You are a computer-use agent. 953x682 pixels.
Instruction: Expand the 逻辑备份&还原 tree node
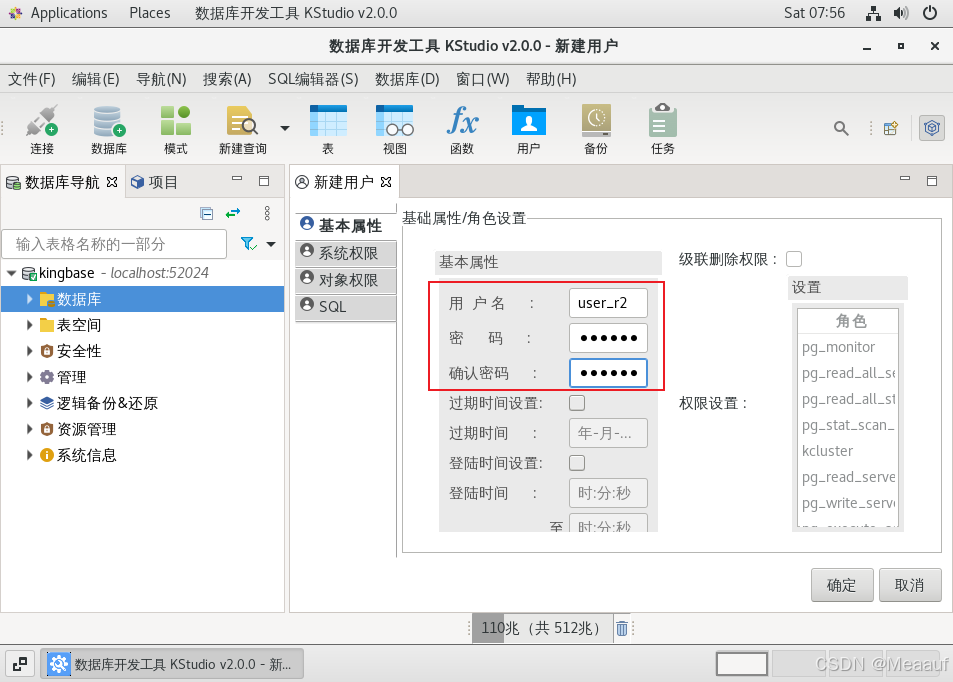[29, 402]
